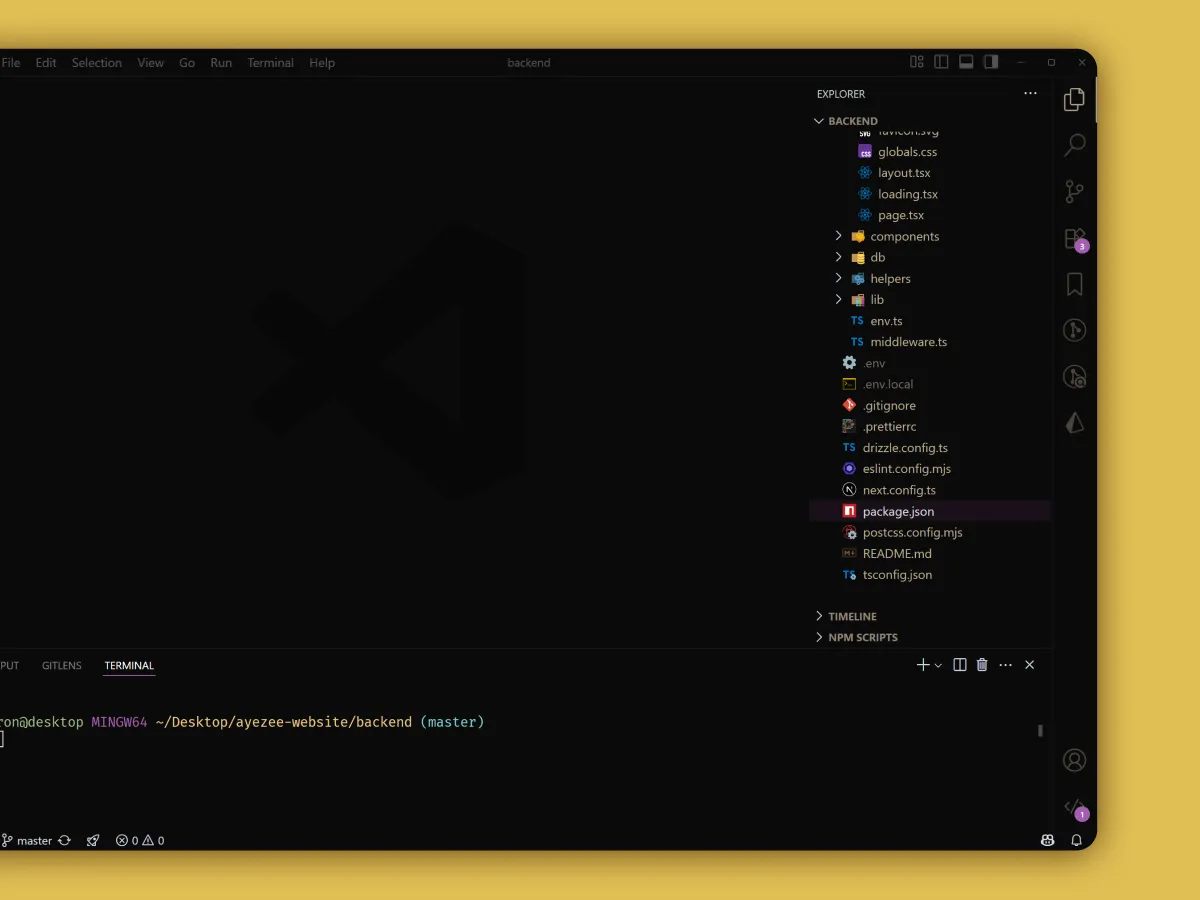This screenshot has height=900, width=1200.
Task: Kill terminal with the trash icon
Action: (x=982, y=665)
